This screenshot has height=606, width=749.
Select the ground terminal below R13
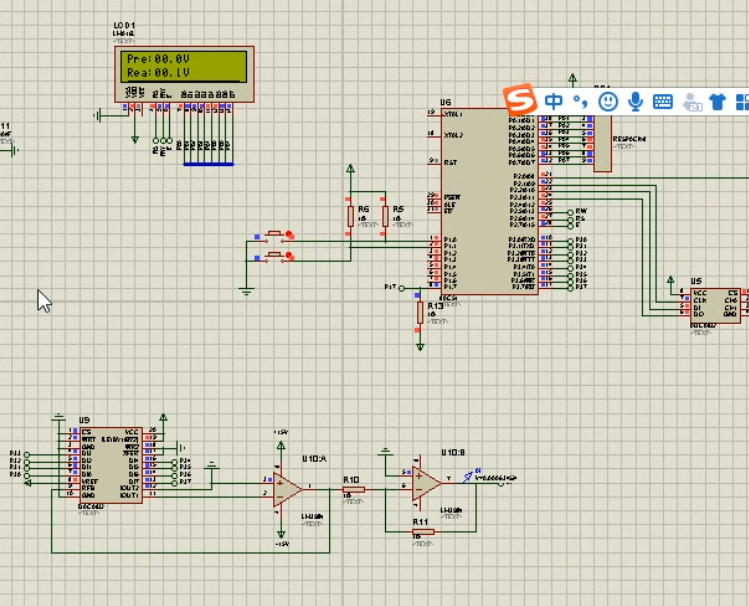coord(420,347)
